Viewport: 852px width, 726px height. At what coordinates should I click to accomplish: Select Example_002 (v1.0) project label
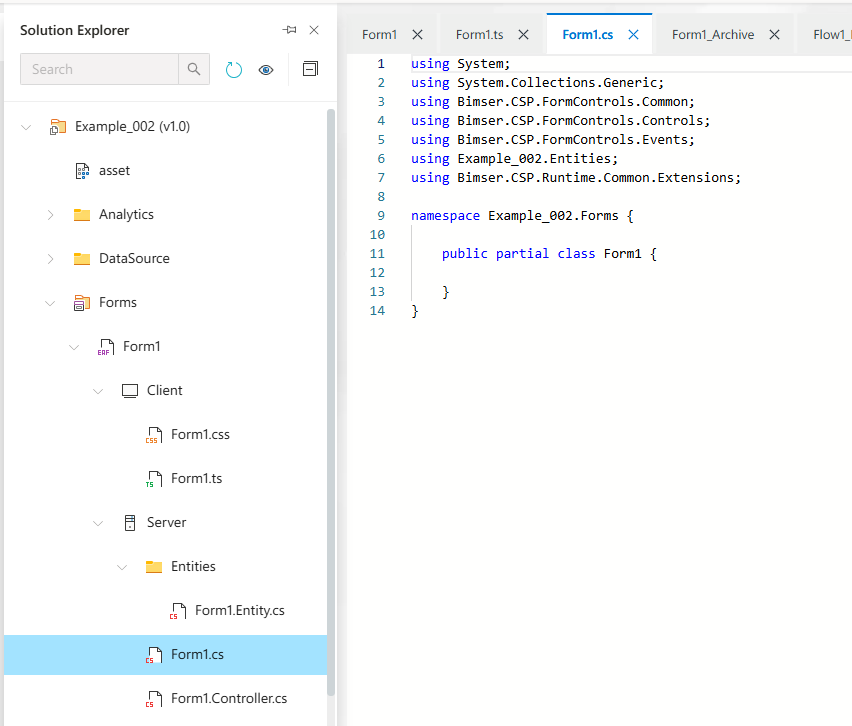pyautogui.click(x=133, y=127)
